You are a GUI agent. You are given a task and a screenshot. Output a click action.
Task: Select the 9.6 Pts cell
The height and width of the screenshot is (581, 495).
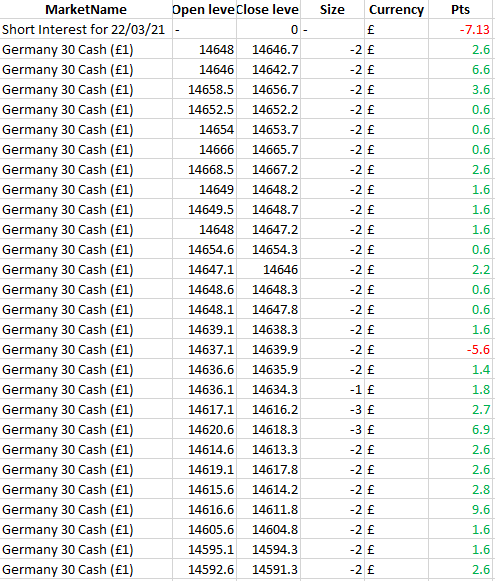coord(461,509)
